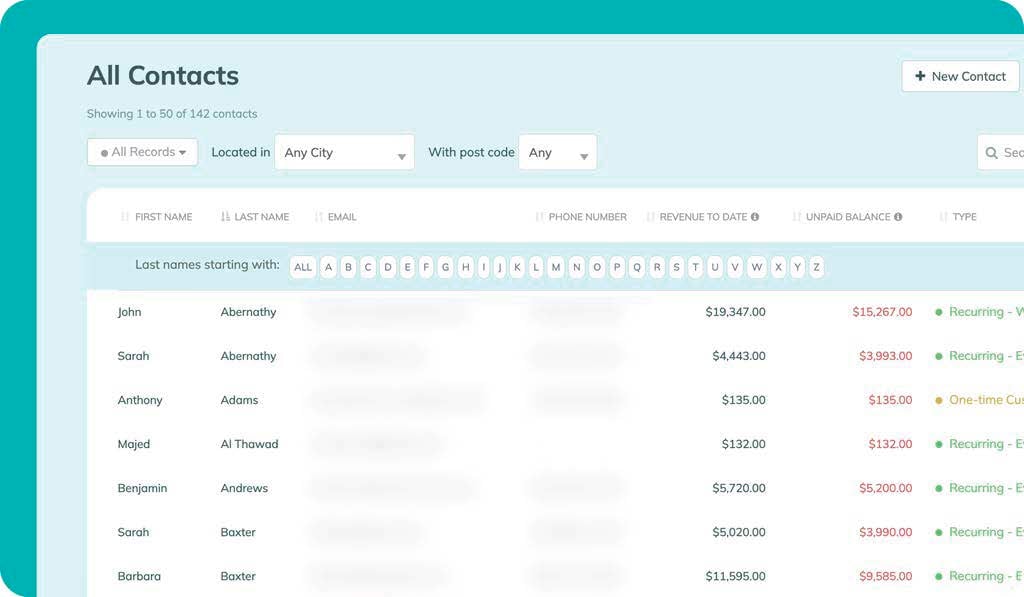Click the Unpaid Balance info icon

pyautogui.click(x=899, y=217)
